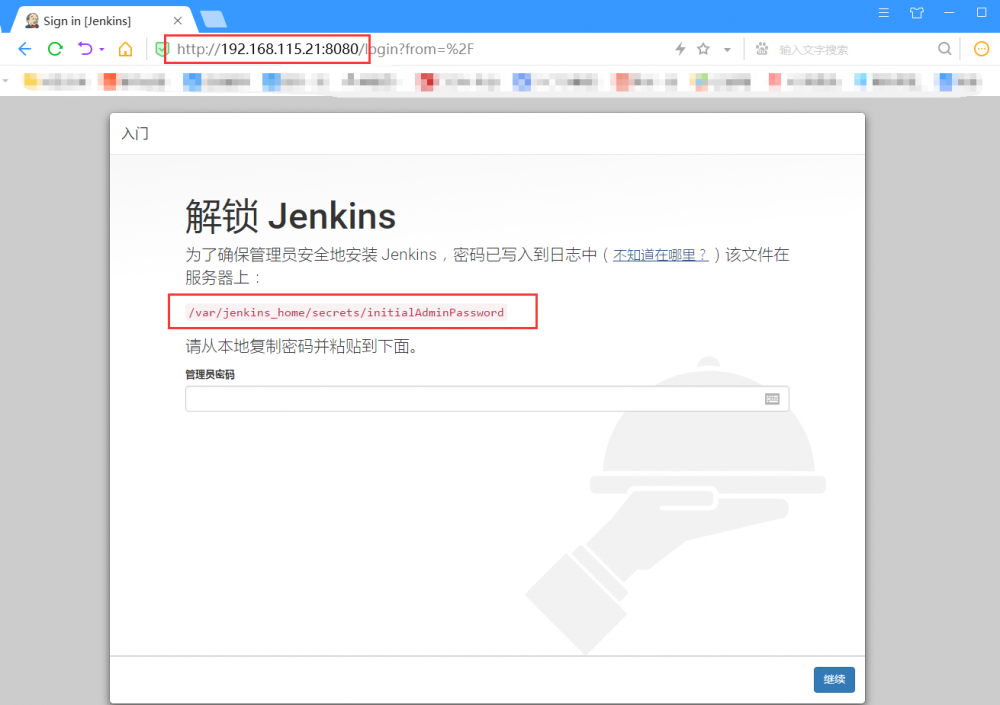Click the lightning bolt icon in the toolbar
This screenshot has height=705, width=1000.
(680, 48)
